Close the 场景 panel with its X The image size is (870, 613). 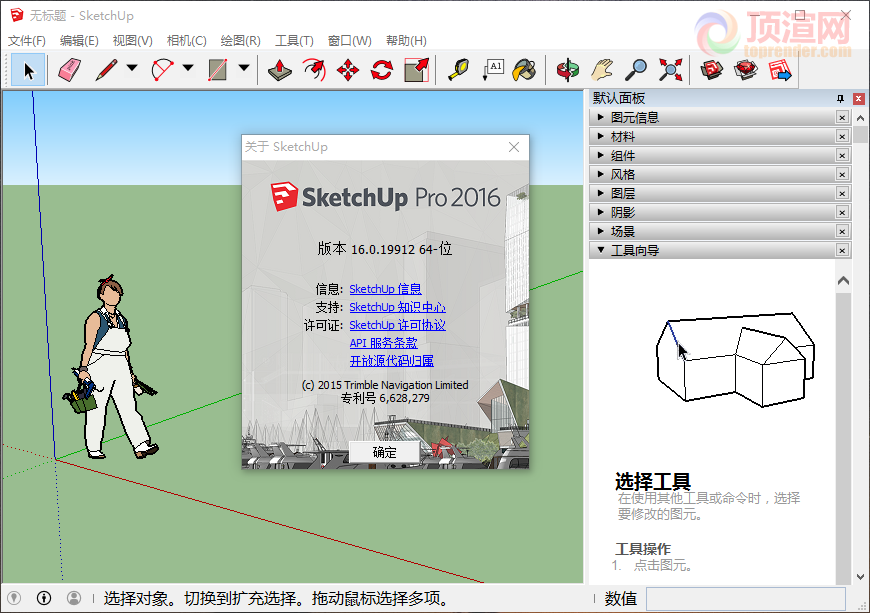pos(842,231)
